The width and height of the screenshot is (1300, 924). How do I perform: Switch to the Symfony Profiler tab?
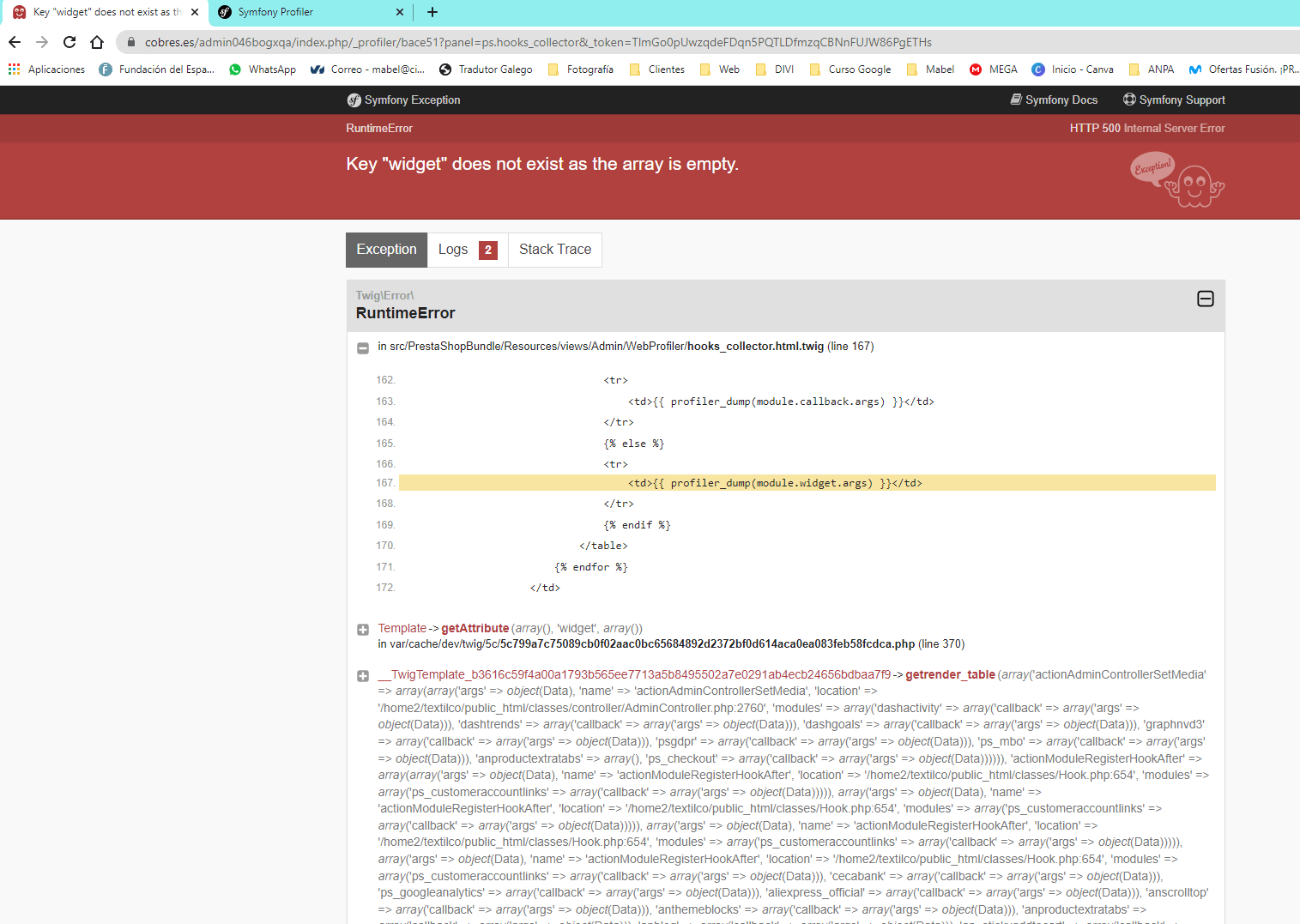[x=311, y=12]
